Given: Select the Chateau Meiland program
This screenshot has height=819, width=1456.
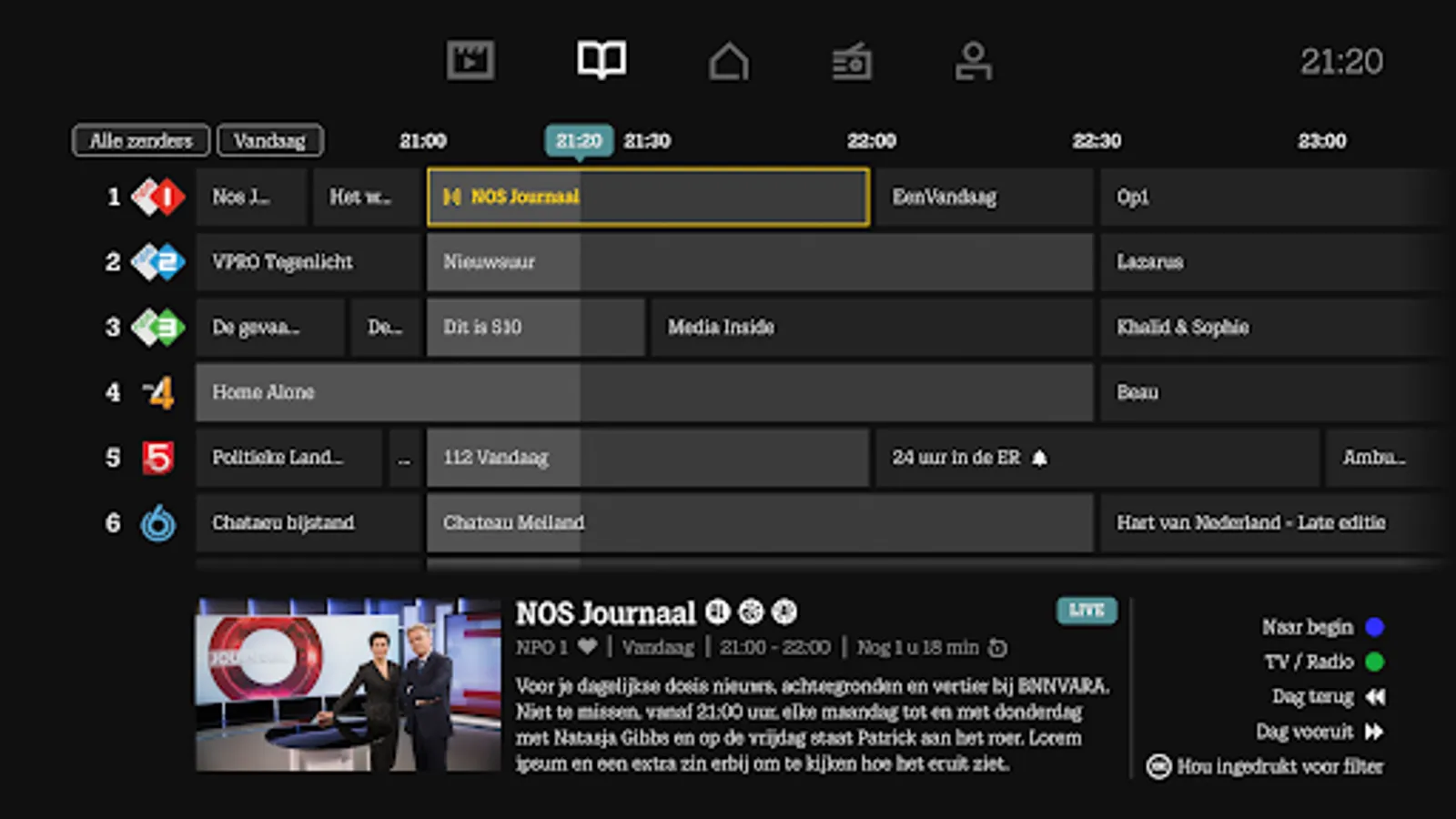Looking at the screenshot, I should pyautogui.click(x=760, y=523).
